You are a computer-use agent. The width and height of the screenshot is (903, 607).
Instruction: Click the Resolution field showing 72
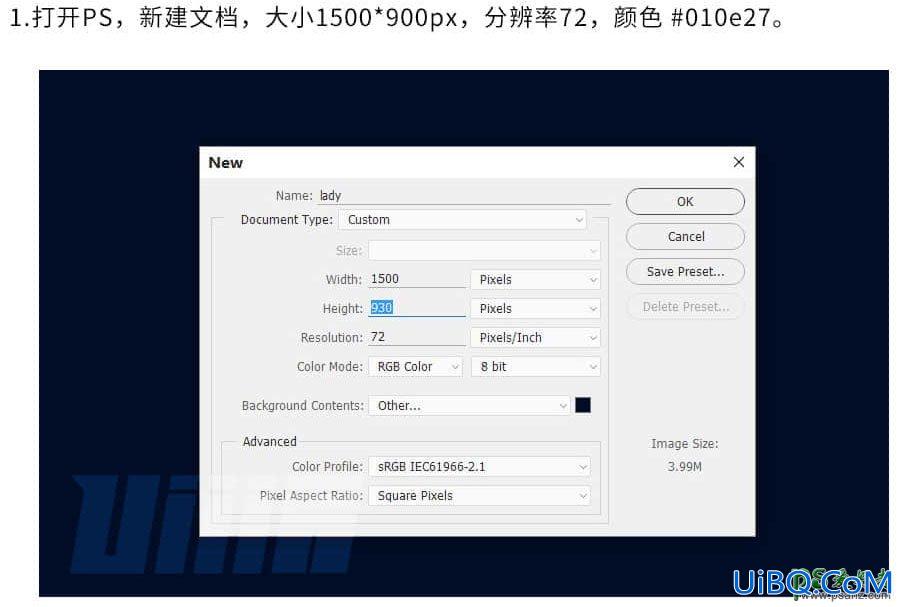pyautogui.click(x=417, y=337)
